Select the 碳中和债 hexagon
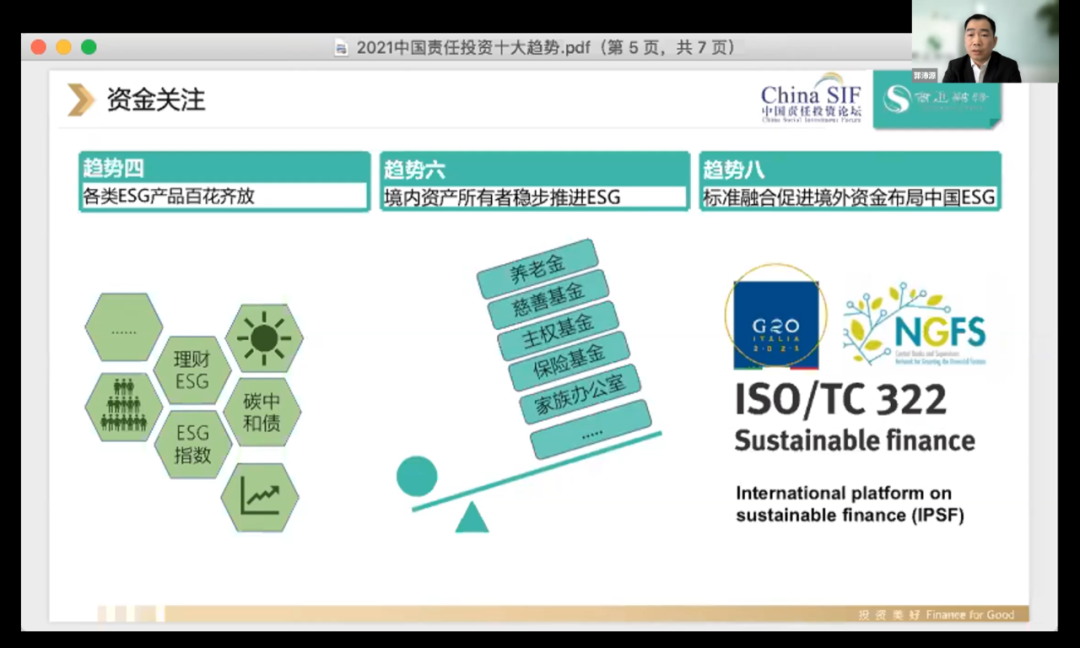Image resolution: width=1080 pixels, height=648 pixels. [x=262, y=412]
